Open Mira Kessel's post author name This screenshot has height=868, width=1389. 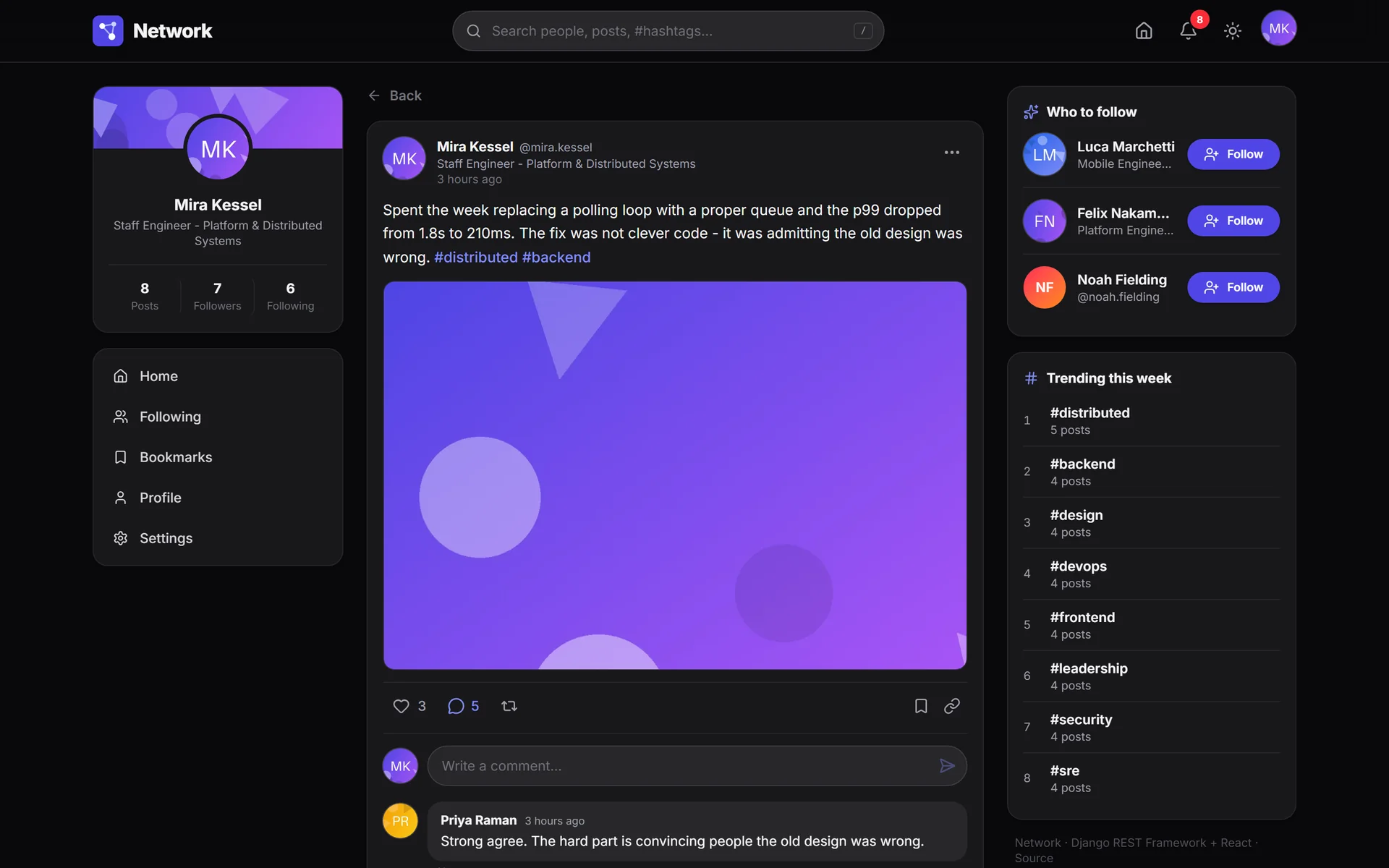click(475, 147)
